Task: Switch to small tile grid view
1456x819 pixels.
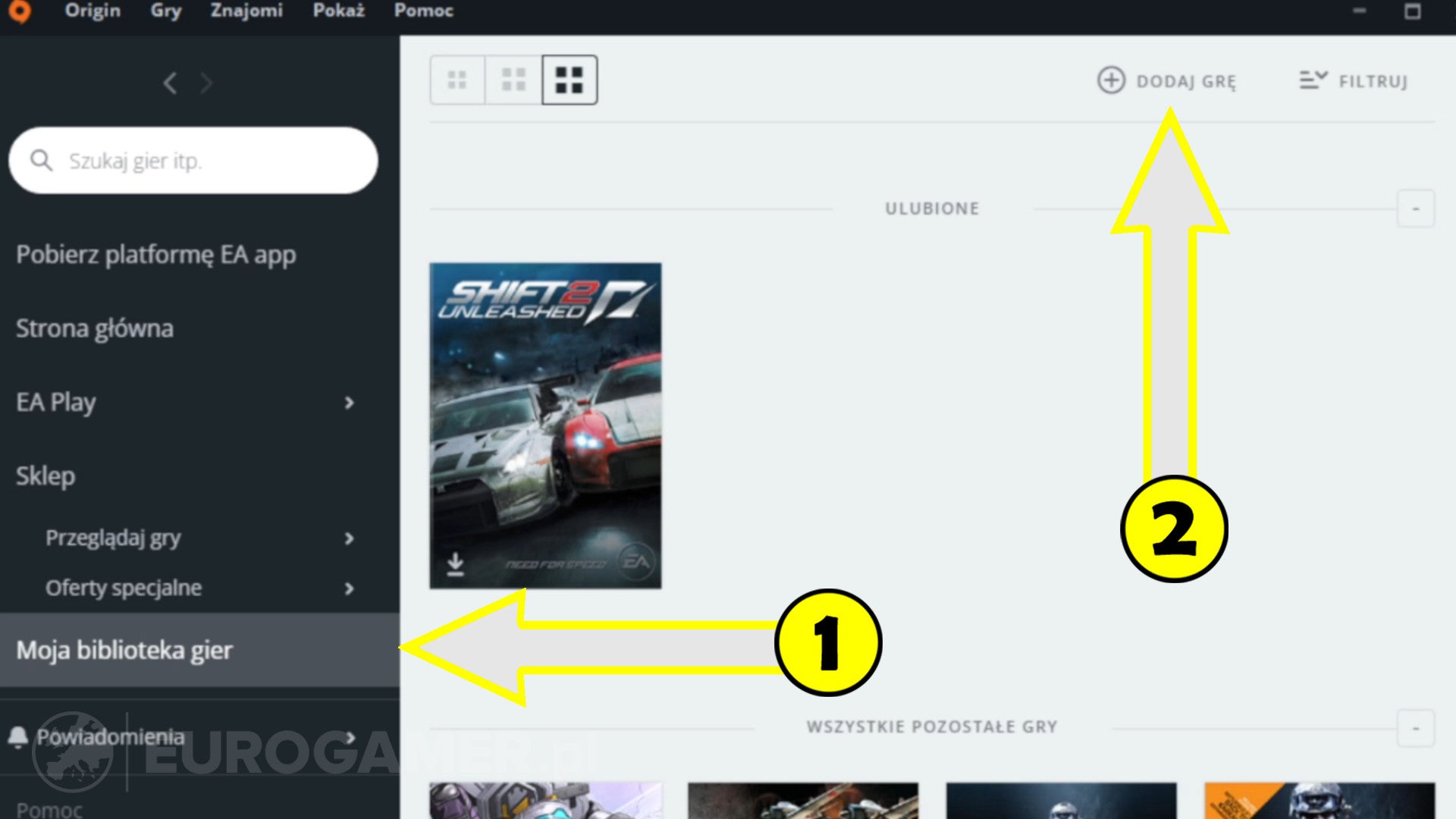Action: click(457, 80)
